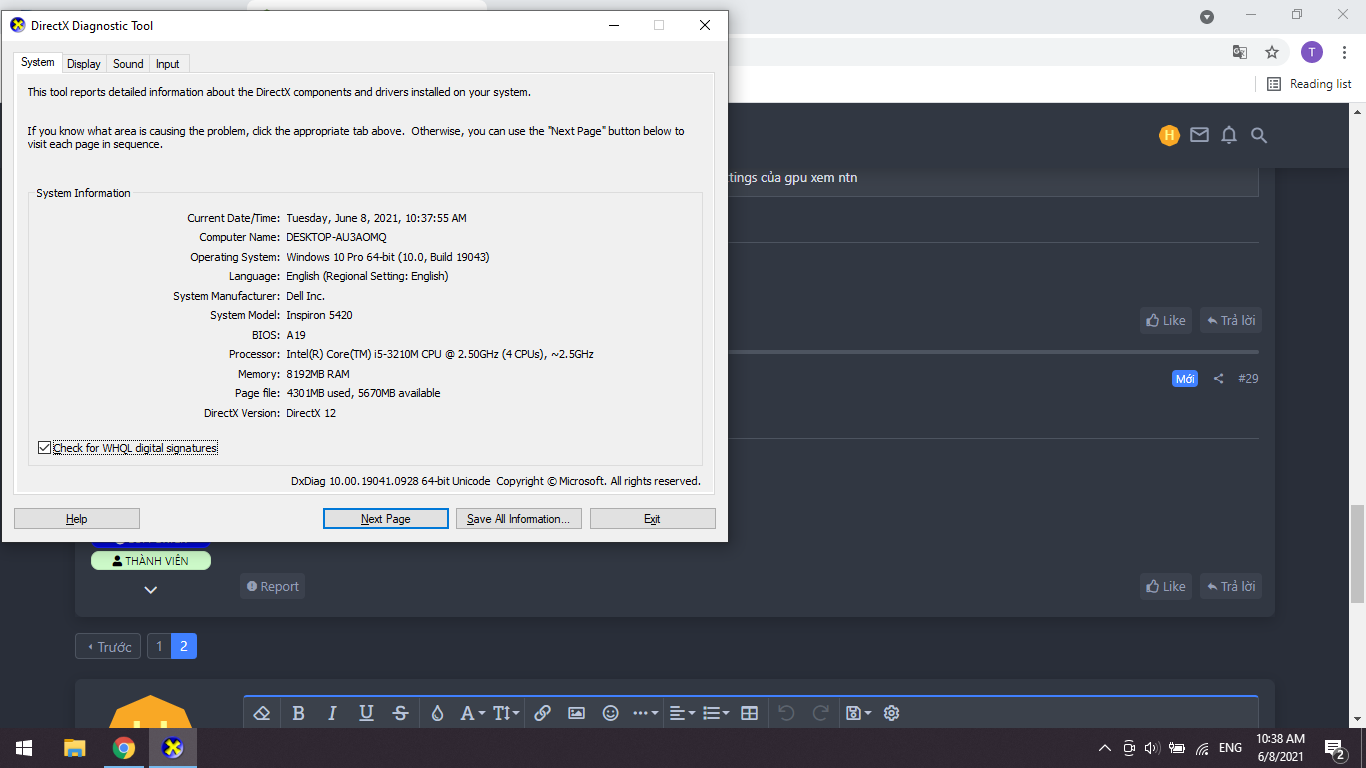
Task: Open the list style dropdown
Action: [716, 713]
